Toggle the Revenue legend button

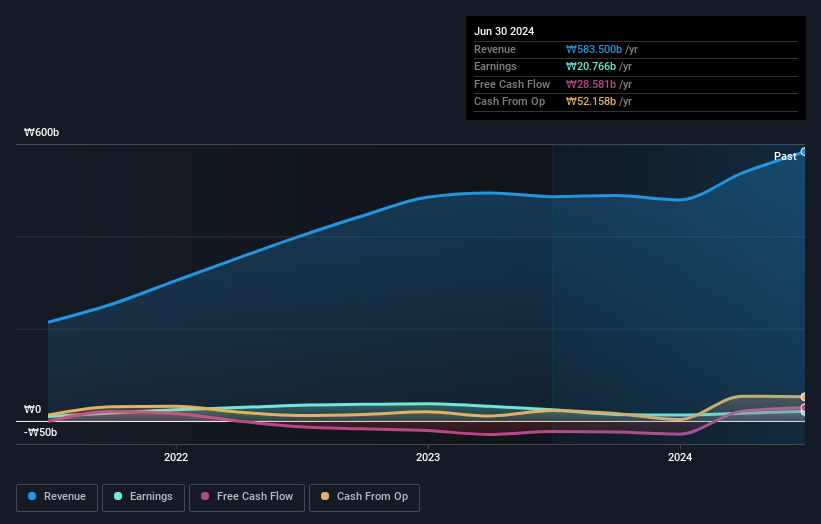coord(57,497)
